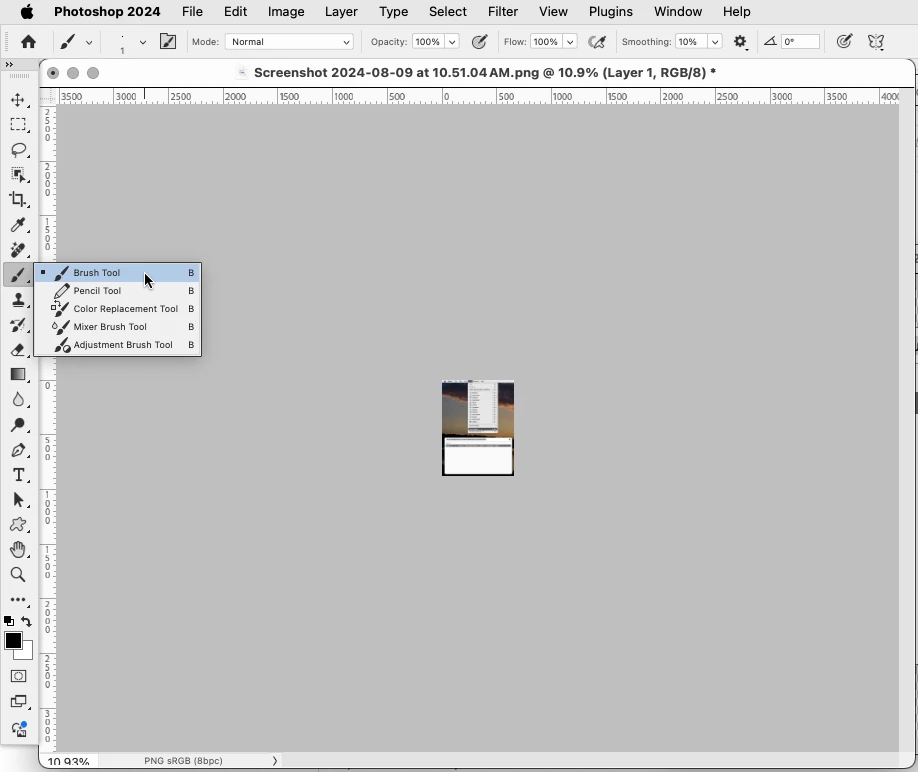
Task: Expand the Opacity slider dropdown
Action: [x=452, y=42]
